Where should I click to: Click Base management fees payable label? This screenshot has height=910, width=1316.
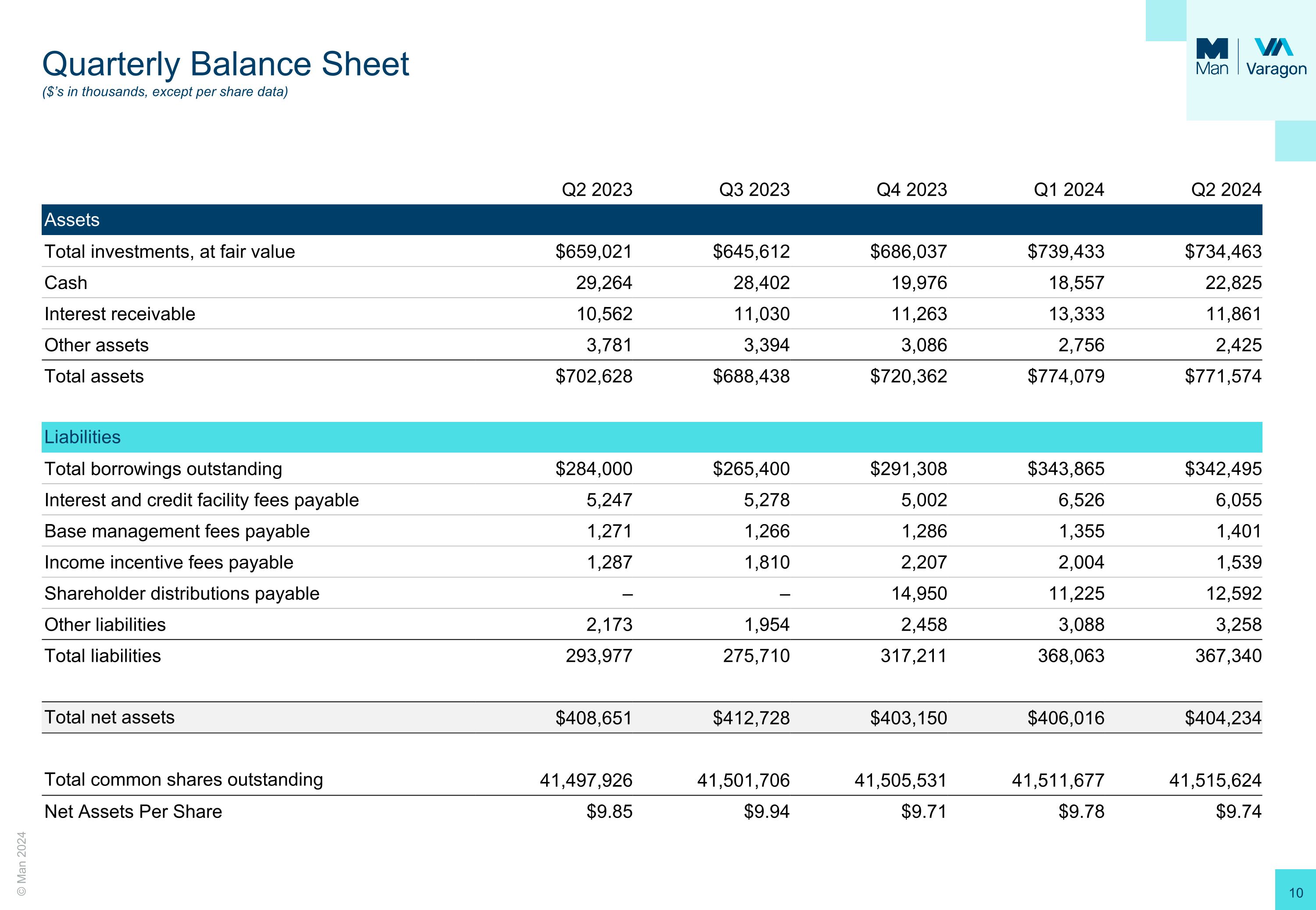(x=177, y=532)
